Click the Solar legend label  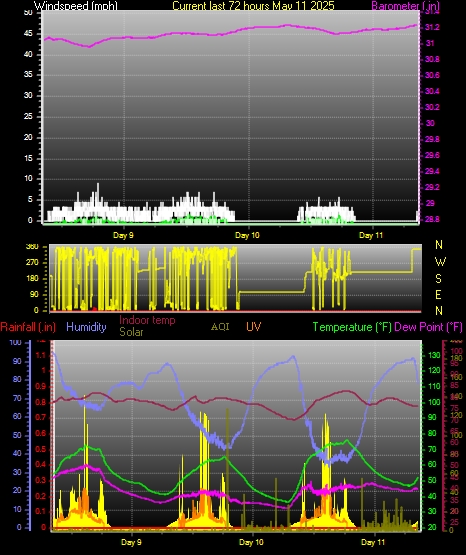click(x=131, y=332)
